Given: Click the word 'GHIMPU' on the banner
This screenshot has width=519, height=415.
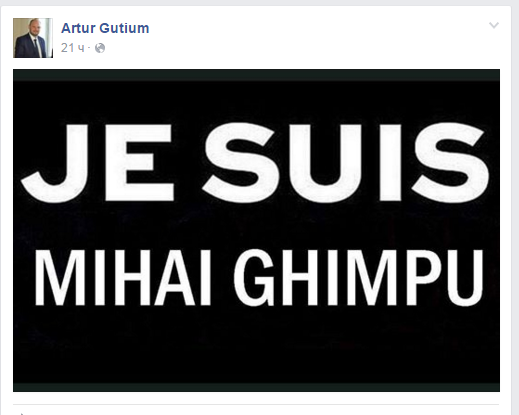Looking at the screenshot, I should click(x=359, y=278).
